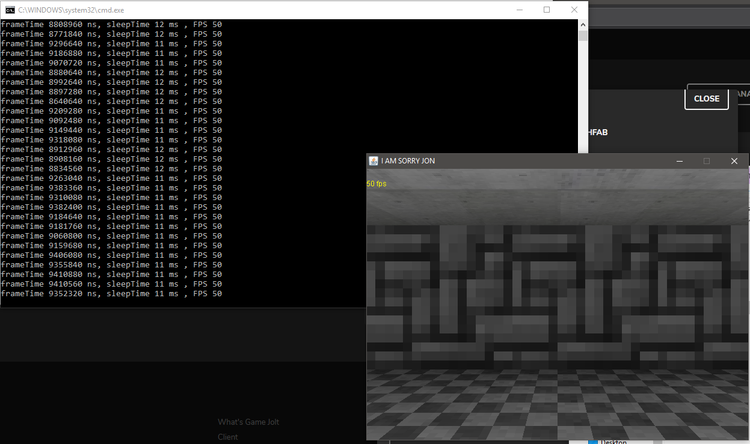750x444 pixels.
Task: Click the console line frameTime 9310080 ns
Action: [111, 197]
